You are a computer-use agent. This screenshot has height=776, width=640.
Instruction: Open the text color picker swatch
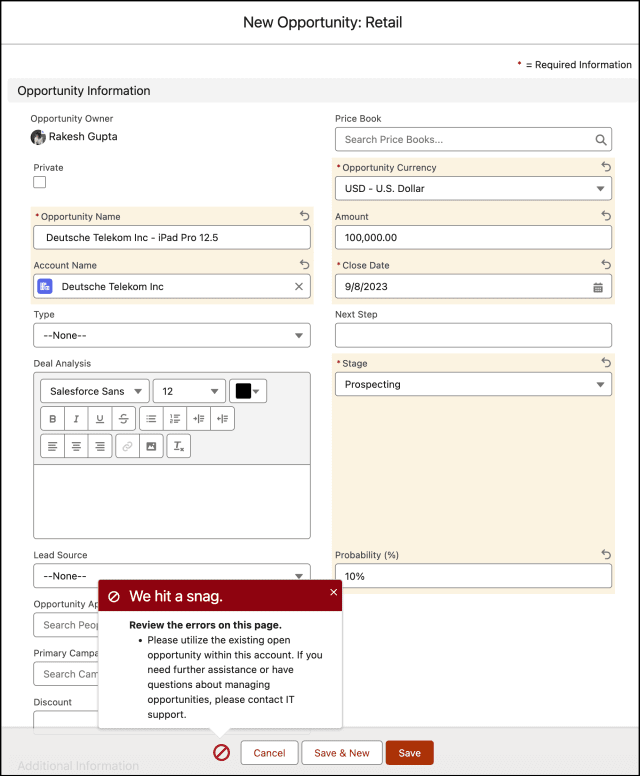tap(248, 391)
